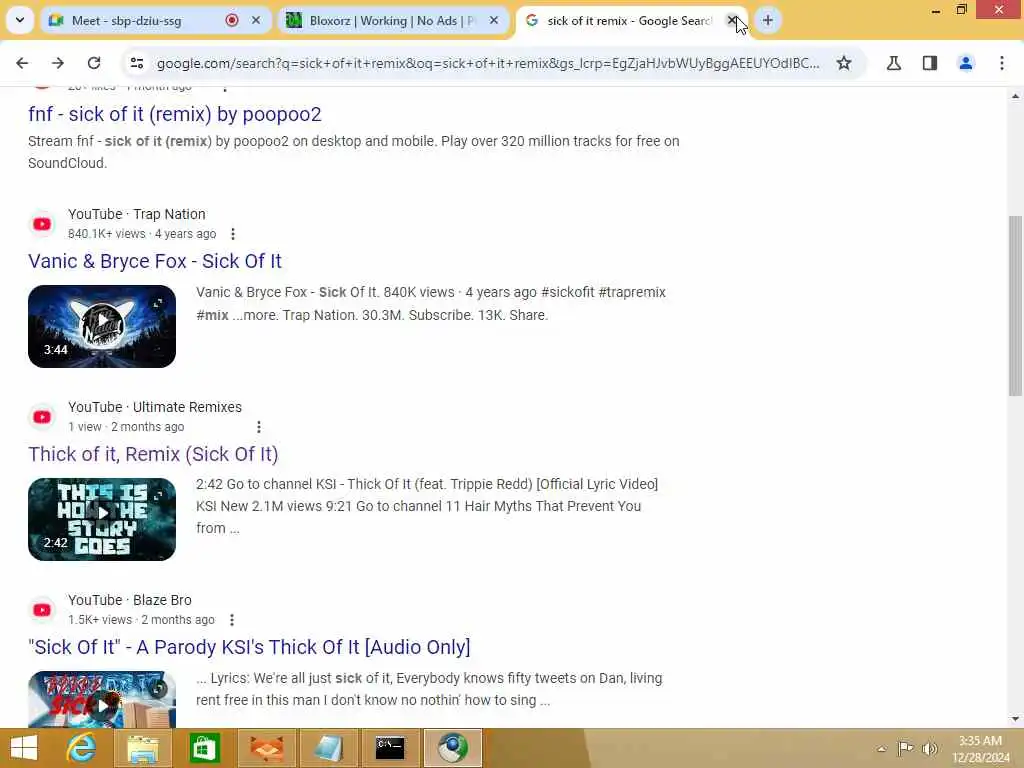1024x768 pixels.
Task: Play the This Is How The Story Goes thumbnail
Action: (102, 519)
